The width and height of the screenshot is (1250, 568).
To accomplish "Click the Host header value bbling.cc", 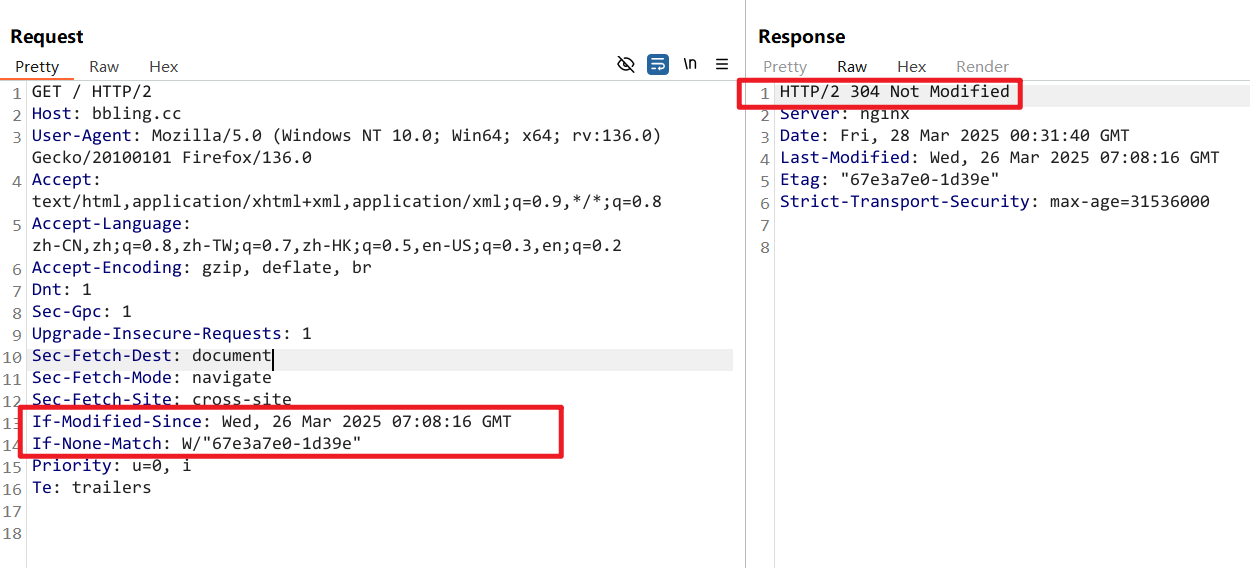I will [x=136, y=114].
